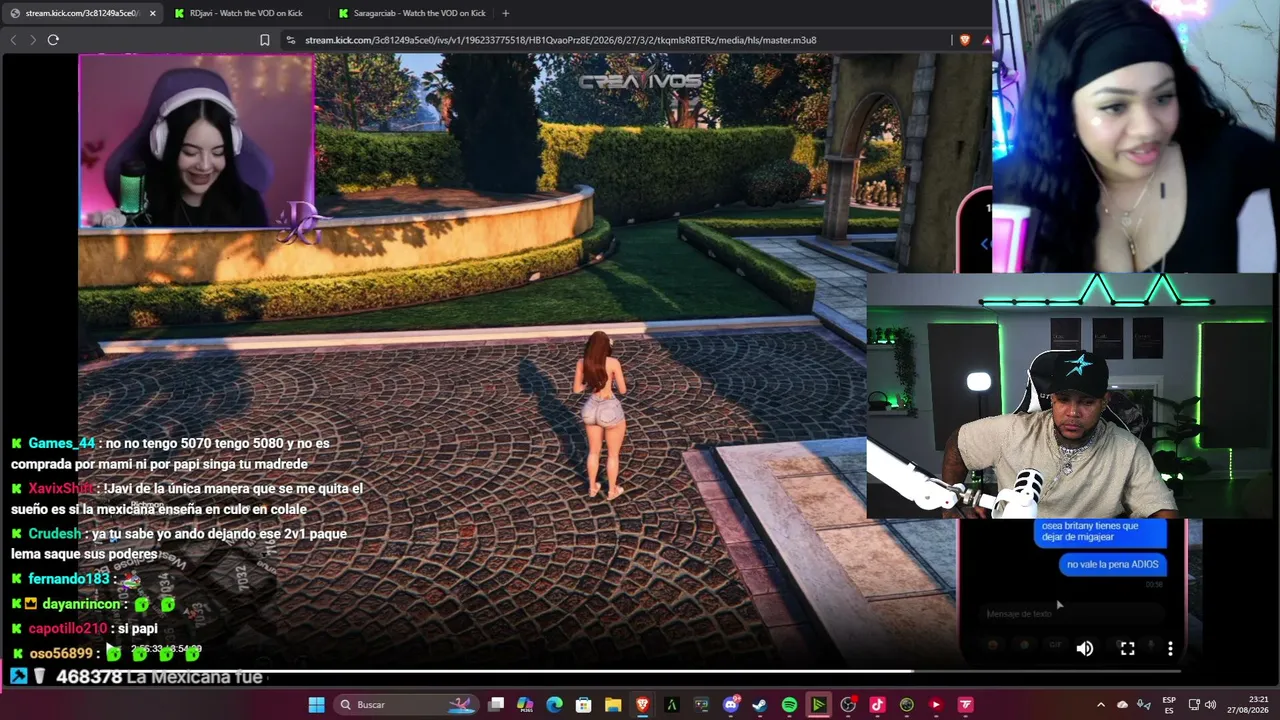Switch to Brave browser in the taskbar
The height and width of the screenshot is (720, 1280).
(x=643, y=705)
